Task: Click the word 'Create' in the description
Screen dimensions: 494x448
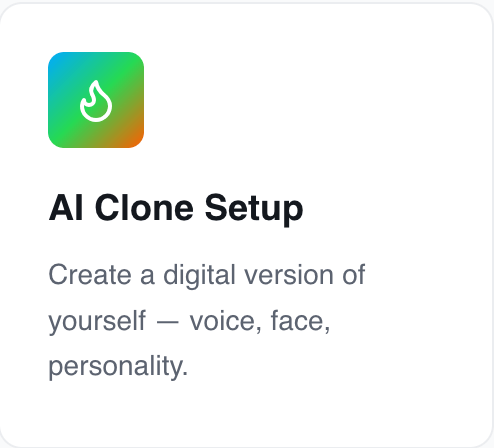Action: click(90, 275)
